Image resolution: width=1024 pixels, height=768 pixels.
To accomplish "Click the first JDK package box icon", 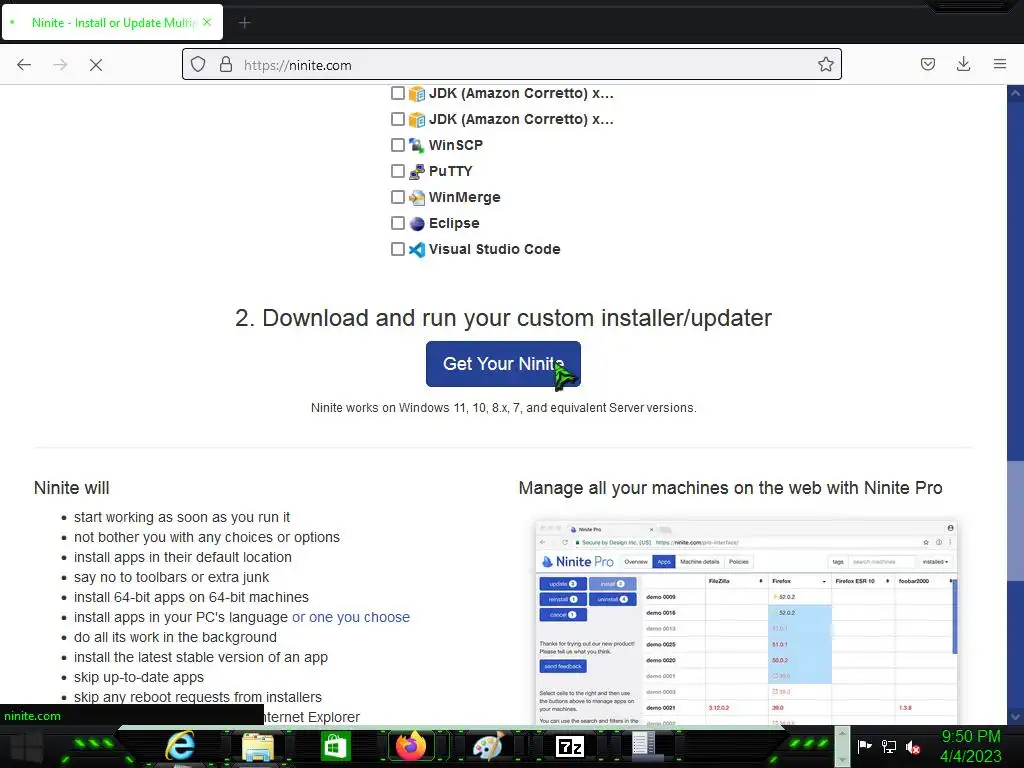I will coord(417,93).
